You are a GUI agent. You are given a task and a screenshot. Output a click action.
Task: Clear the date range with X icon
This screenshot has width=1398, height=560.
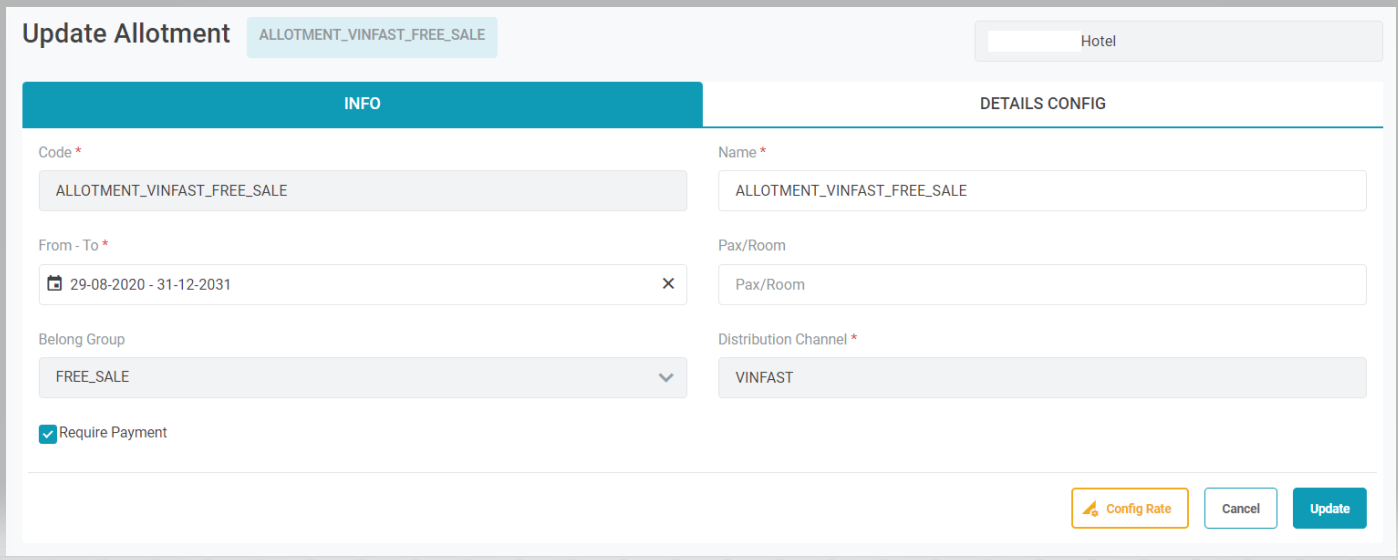pos(668,284)
